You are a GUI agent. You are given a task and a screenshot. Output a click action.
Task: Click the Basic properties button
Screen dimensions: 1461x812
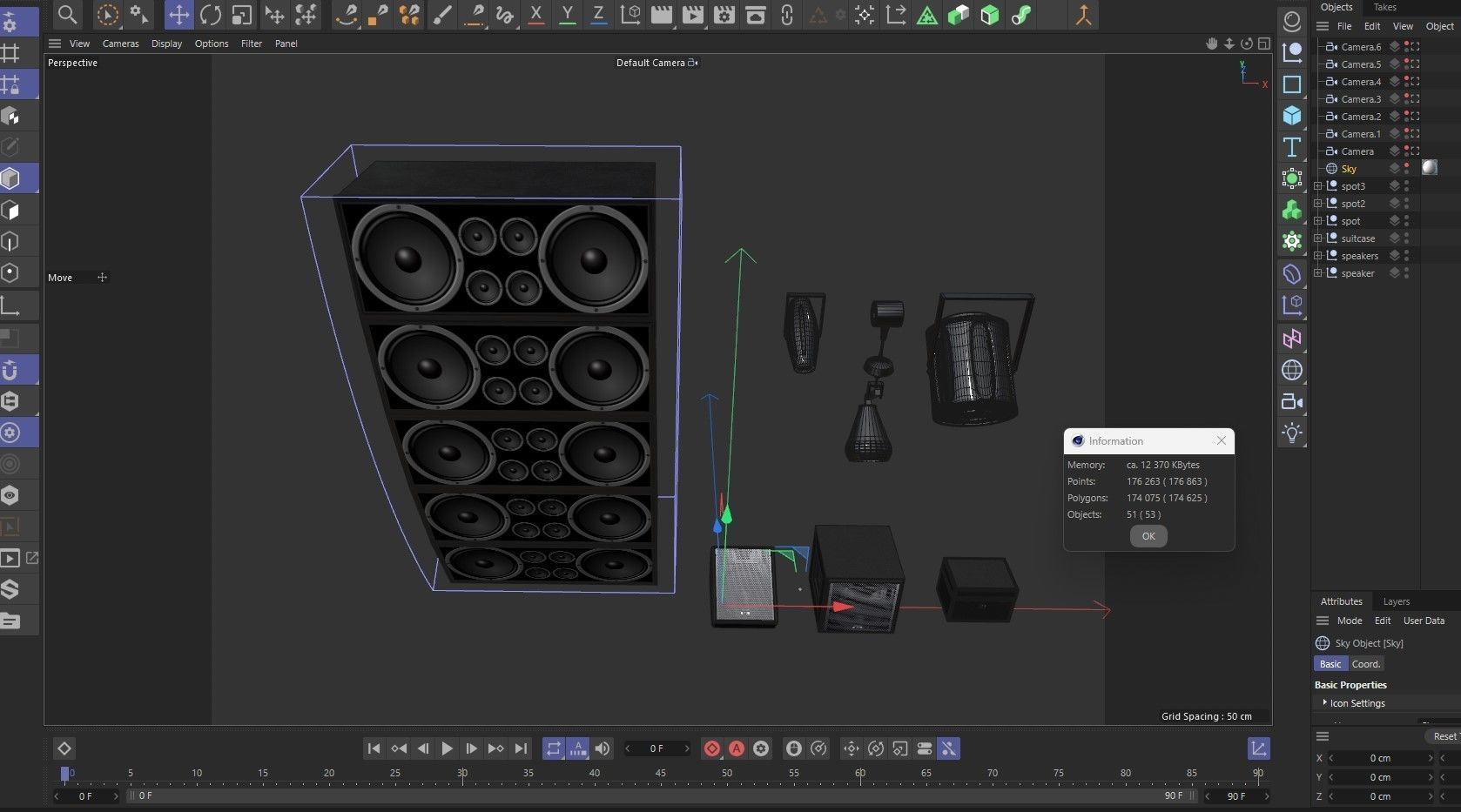click(1330, 664)
